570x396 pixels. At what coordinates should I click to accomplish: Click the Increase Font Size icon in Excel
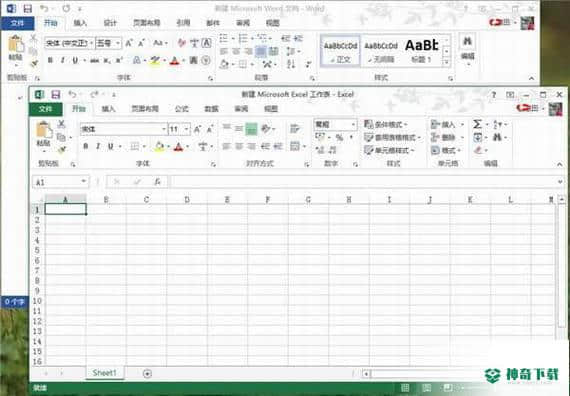(197, 129)
